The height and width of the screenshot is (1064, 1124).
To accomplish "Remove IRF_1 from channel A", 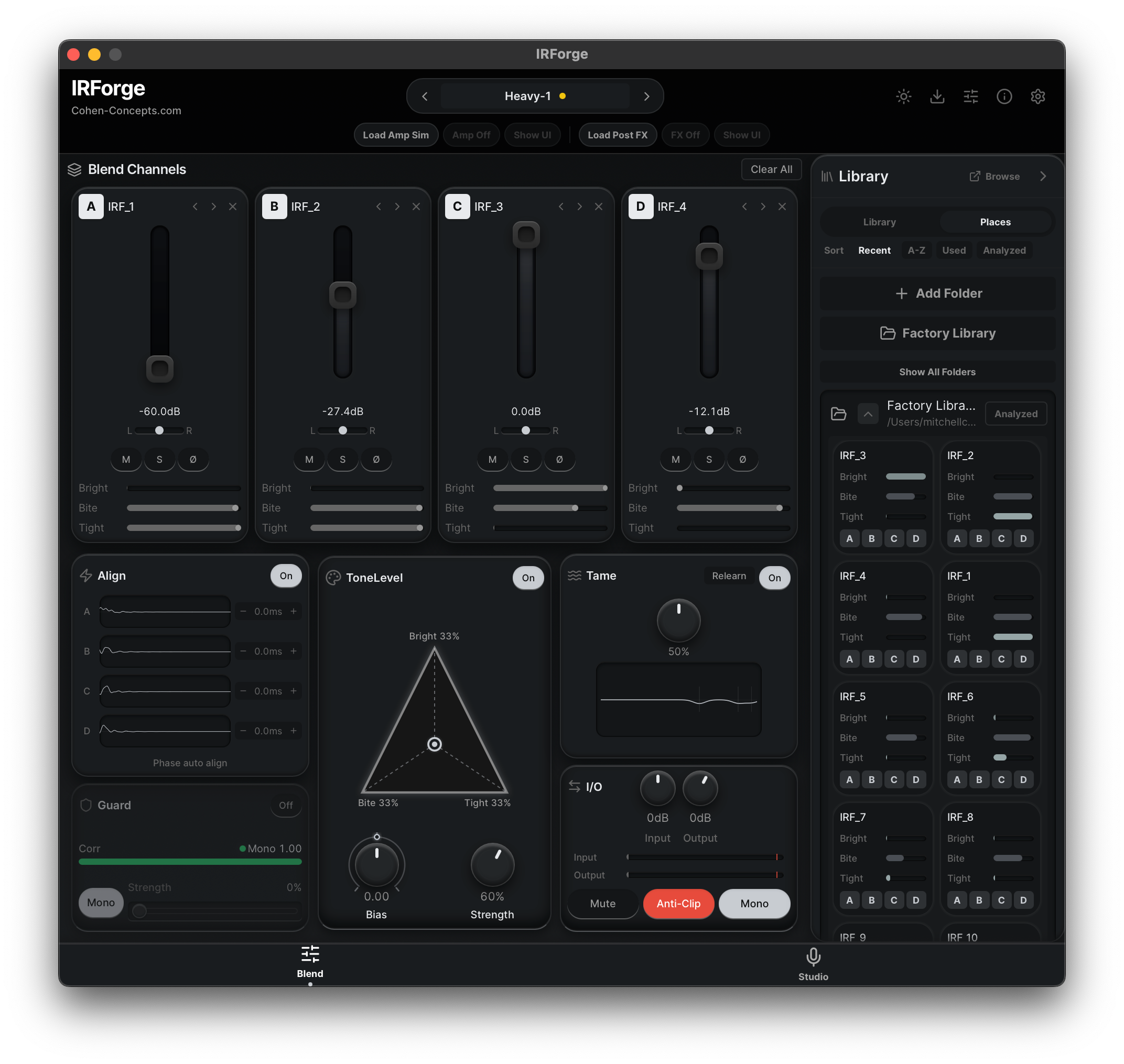I will point(233,207).
